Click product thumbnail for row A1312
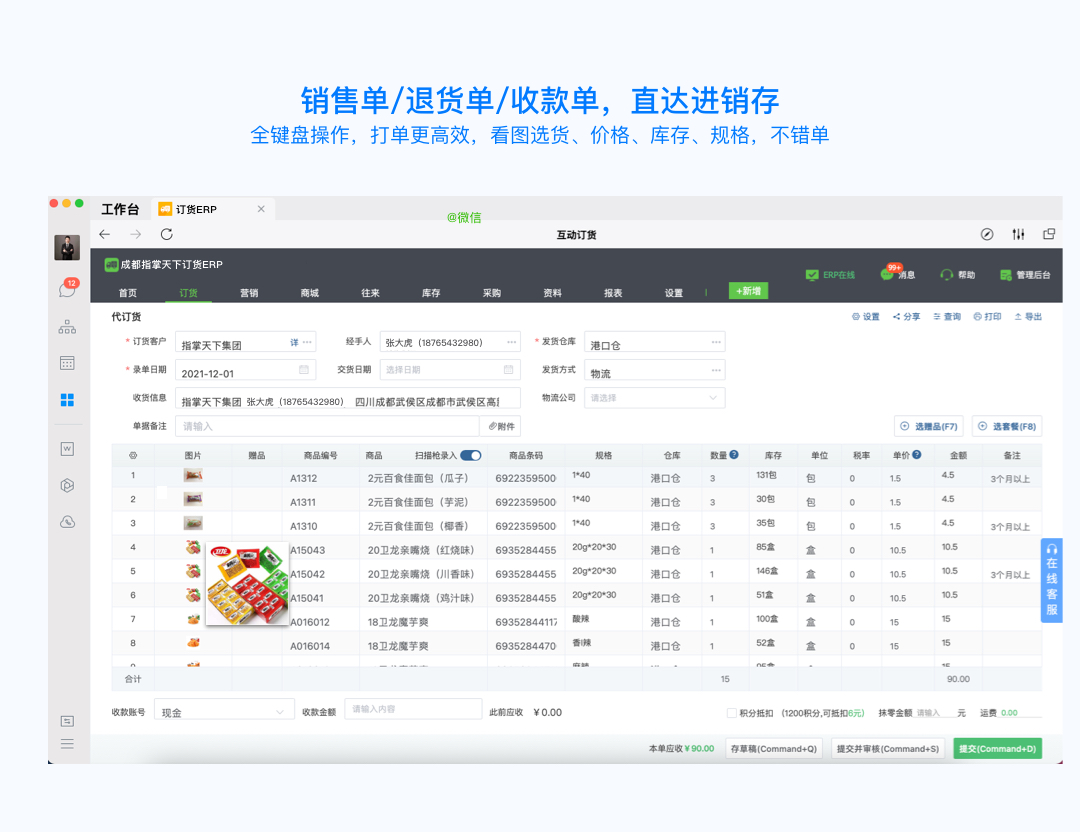Viewport: 1080px width, 832px height. click(193, 475)
